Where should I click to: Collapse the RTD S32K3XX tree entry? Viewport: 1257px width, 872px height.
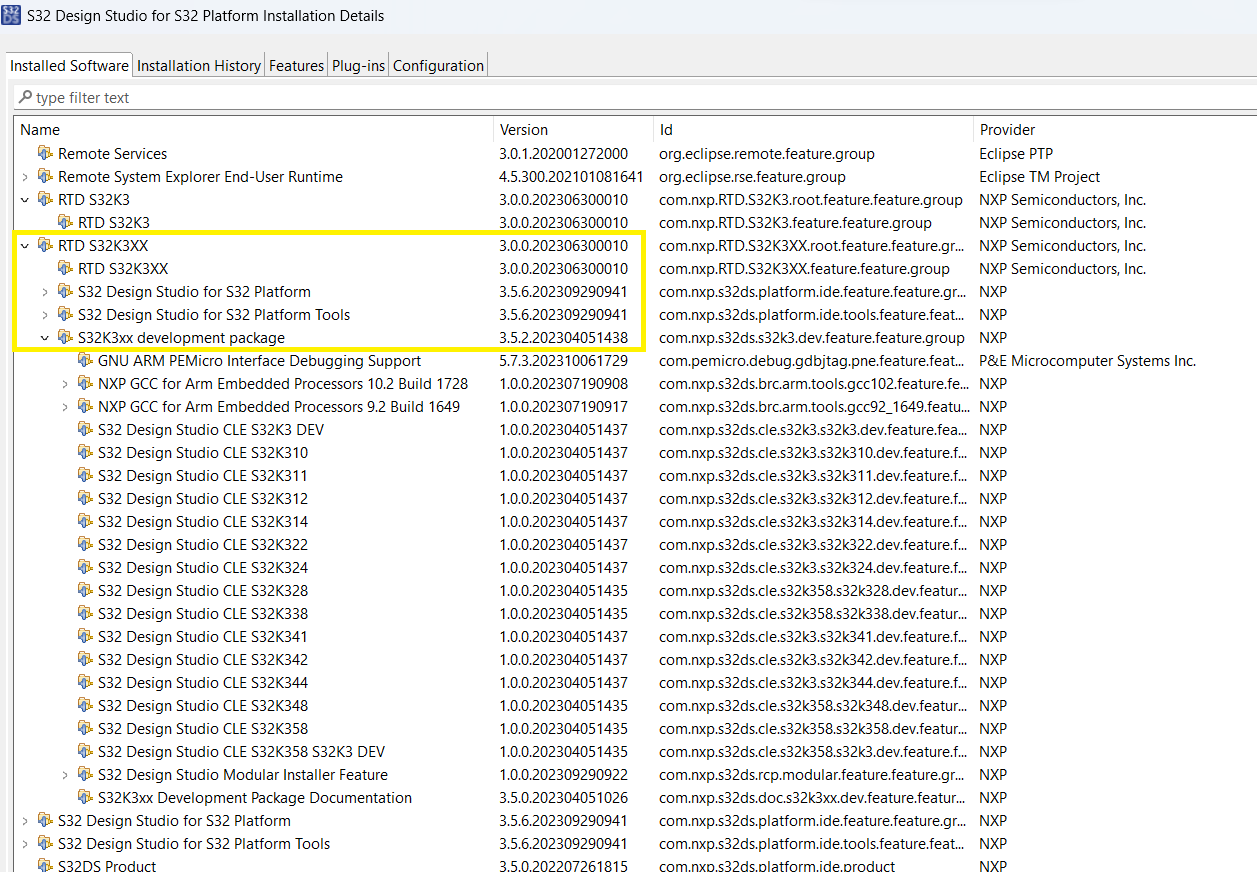pyautogui.click(x=25, y=245)
